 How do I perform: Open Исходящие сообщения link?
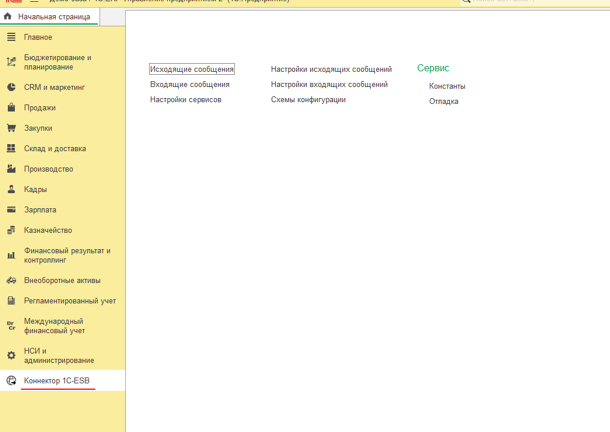(192, 69)
